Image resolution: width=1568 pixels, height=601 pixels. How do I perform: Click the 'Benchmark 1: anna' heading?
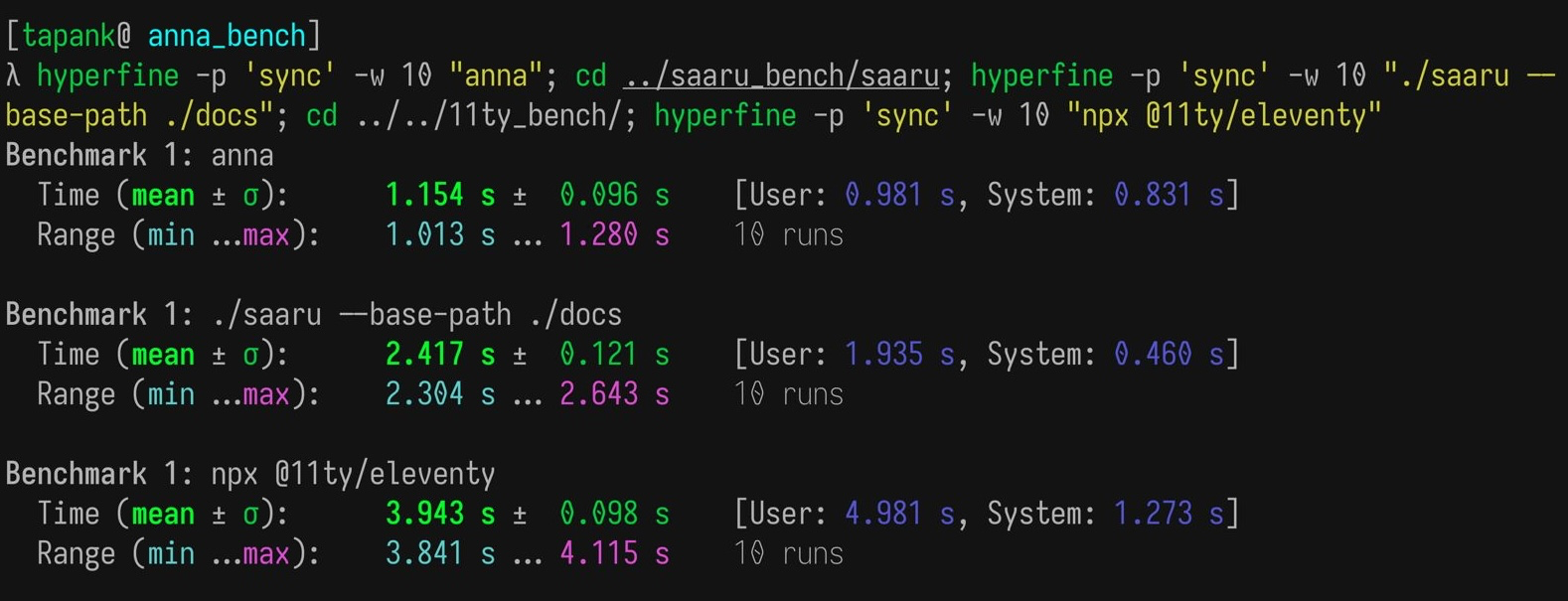[139, 156]
